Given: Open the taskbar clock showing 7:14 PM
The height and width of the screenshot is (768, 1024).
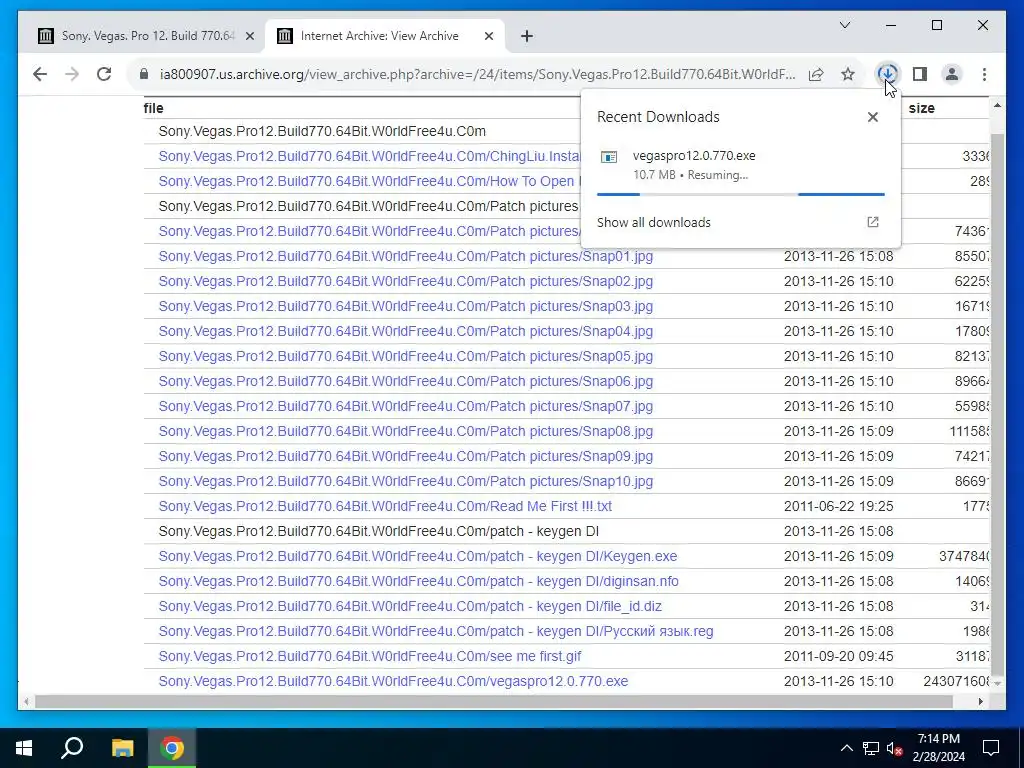Looking at the screenshot, I should click(938, 748).
